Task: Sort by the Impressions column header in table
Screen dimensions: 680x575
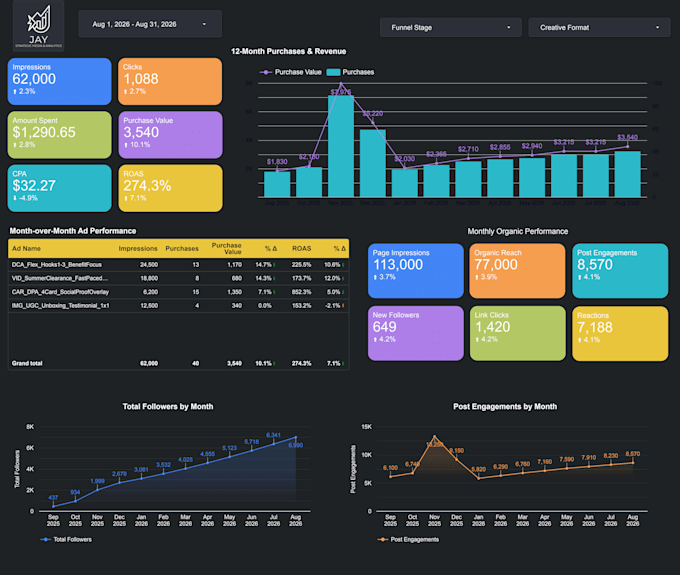Action: 138,248
